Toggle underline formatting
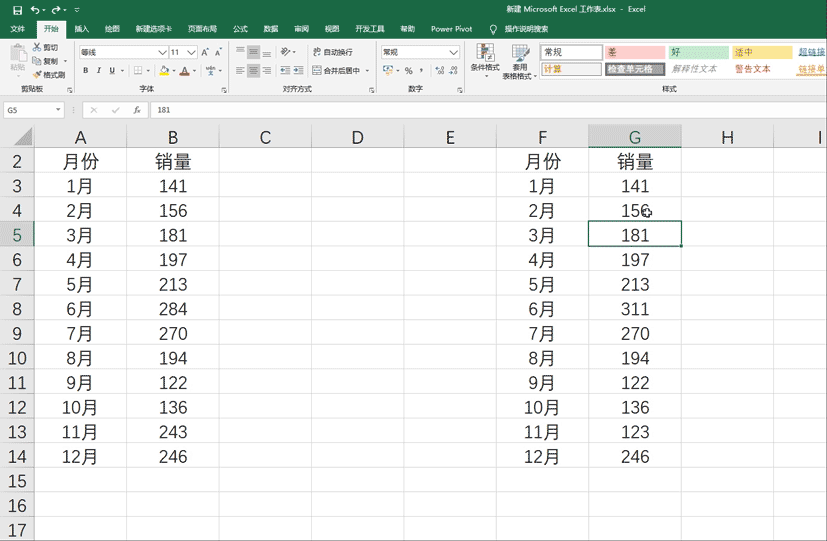 pos(112,70)
